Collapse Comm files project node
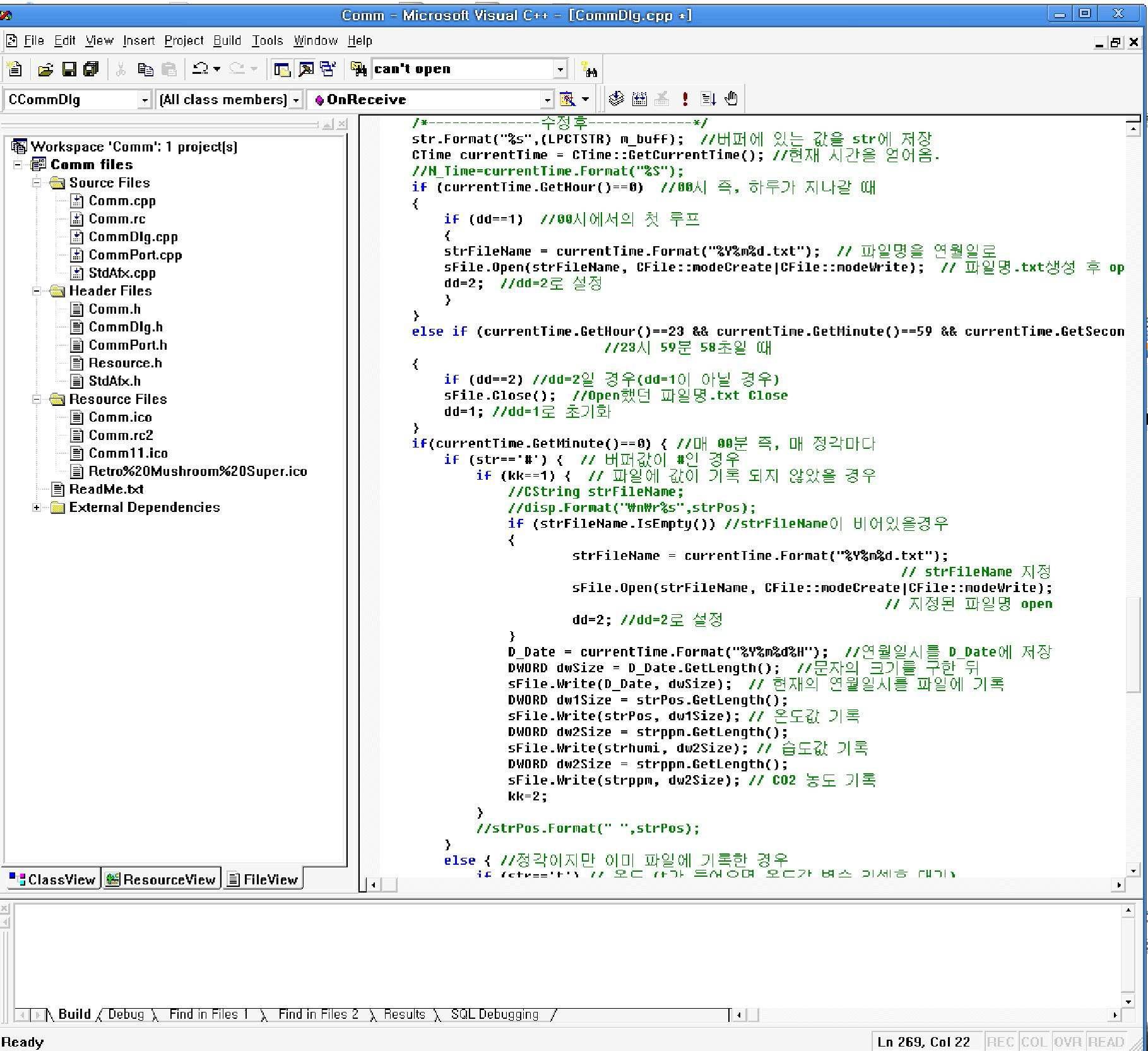1148x1051 pixels. (x=18, y=165)
